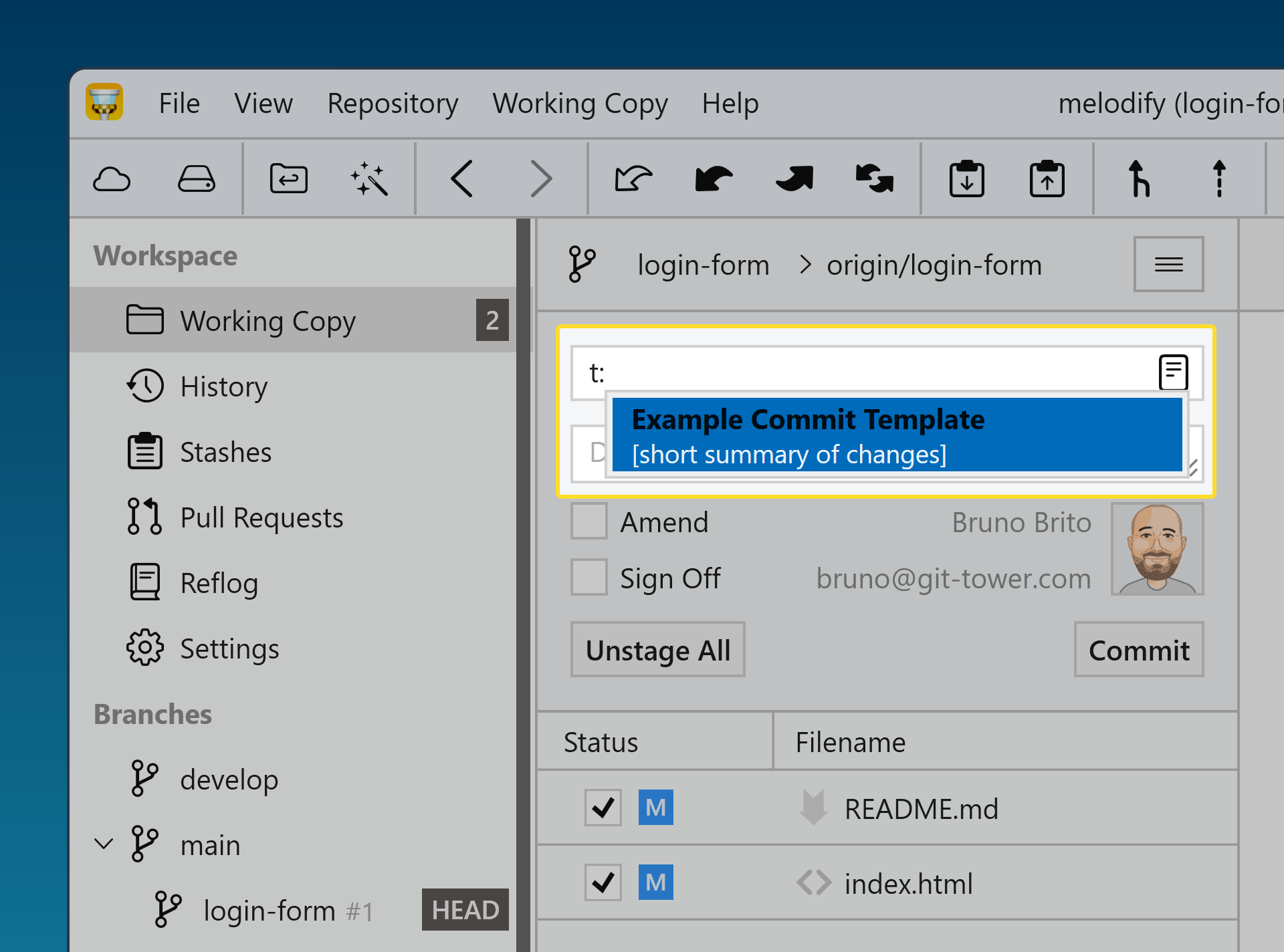The width and height of the screenshot is (1284, 952).
Task: Click the Commit button
Action: coord(1138,649)
